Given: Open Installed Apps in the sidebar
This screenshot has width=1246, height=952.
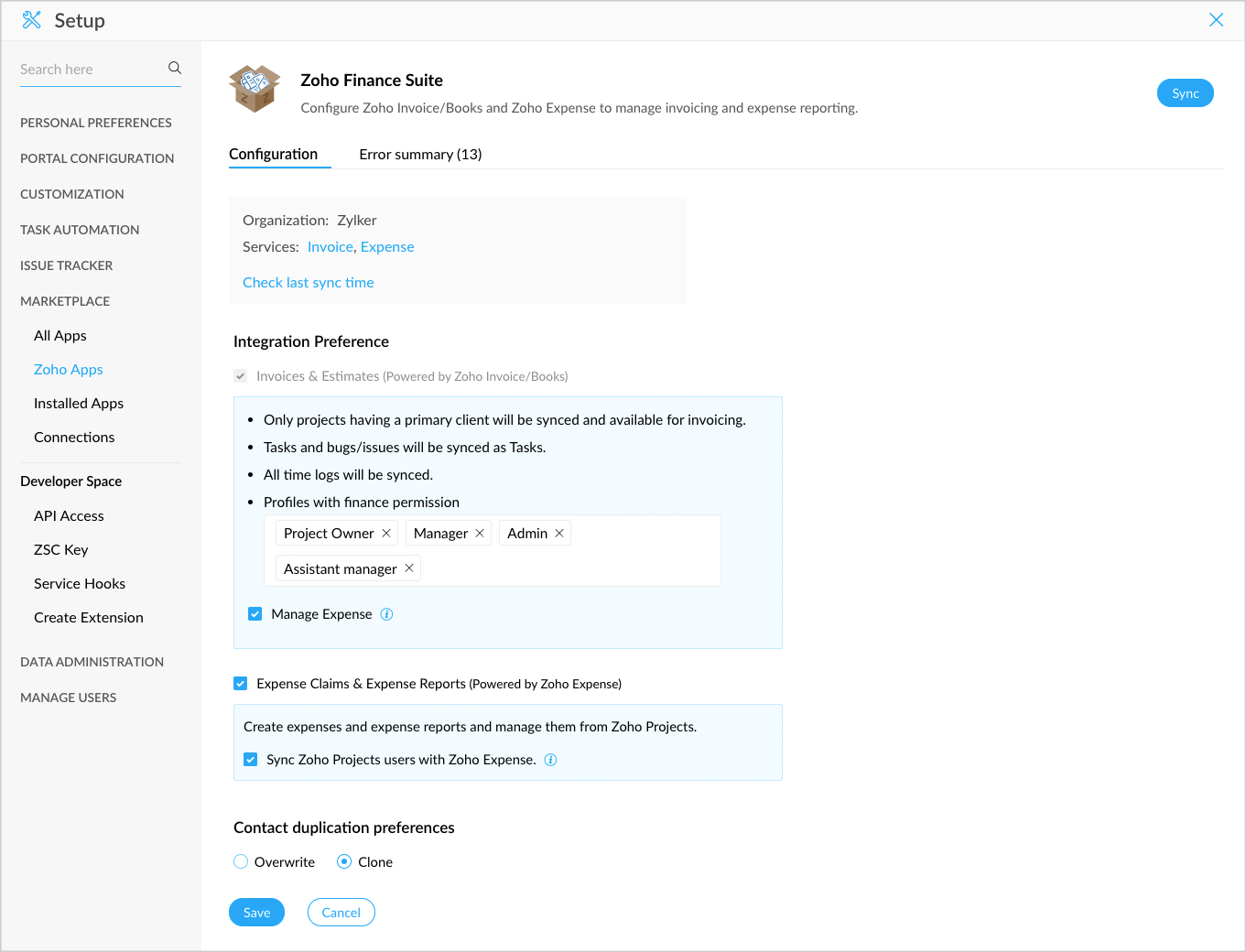Looking at the screenshot, I should click(79, 404).
